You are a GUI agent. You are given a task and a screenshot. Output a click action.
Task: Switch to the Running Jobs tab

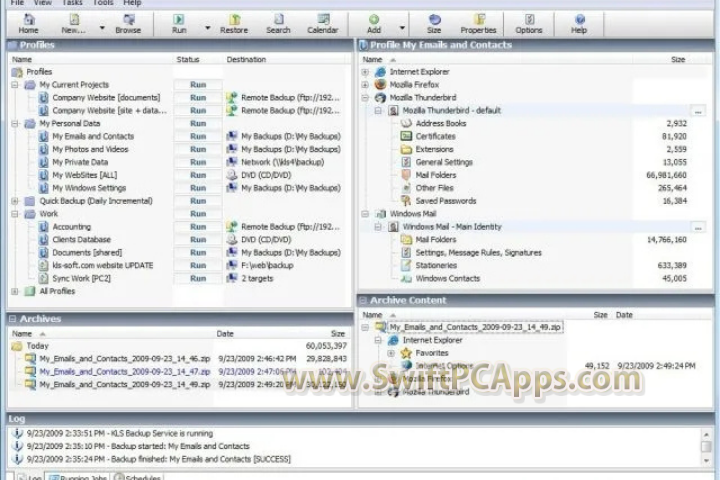[x=78, y=477]
